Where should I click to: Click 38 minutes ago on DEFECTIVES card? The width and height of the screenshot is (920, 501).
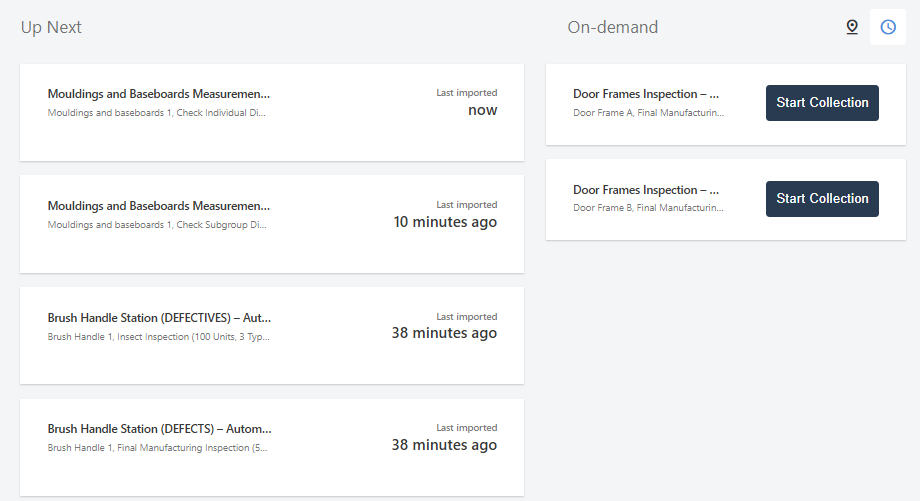[444, 333]
